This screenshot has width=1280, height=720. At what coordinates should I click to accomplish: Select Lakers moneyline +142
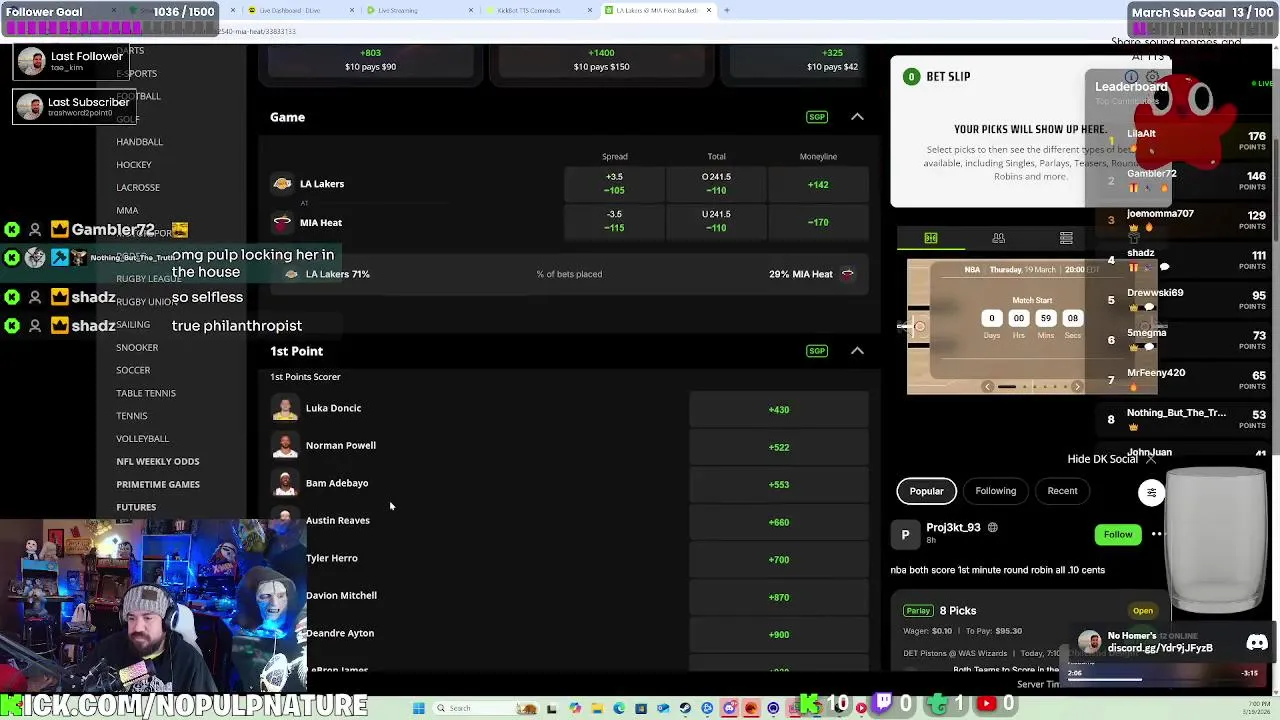pos(818,184)
